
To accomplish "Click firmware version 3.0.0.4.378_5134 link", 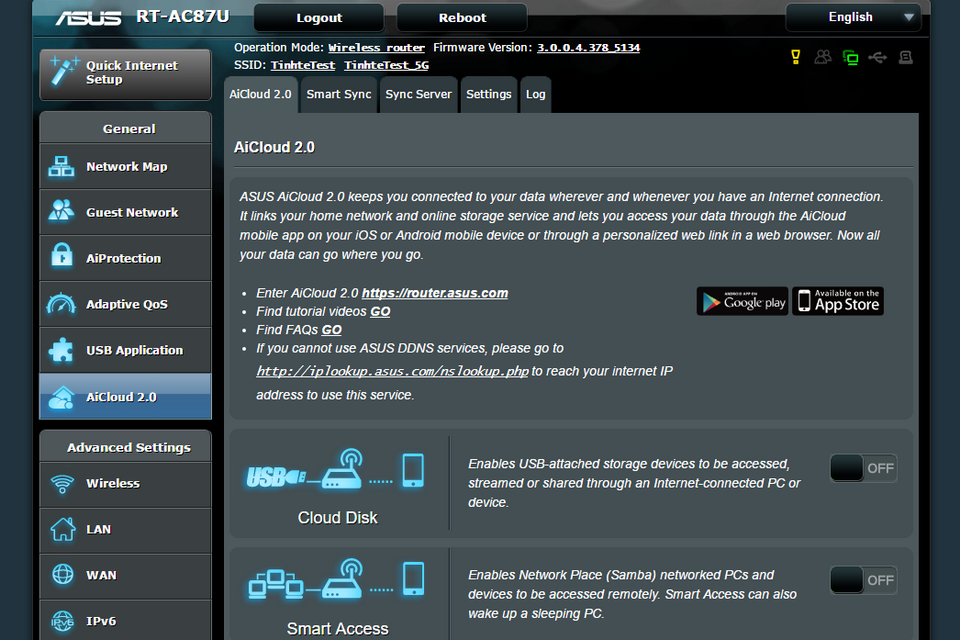I will click(x=588, y=48).
